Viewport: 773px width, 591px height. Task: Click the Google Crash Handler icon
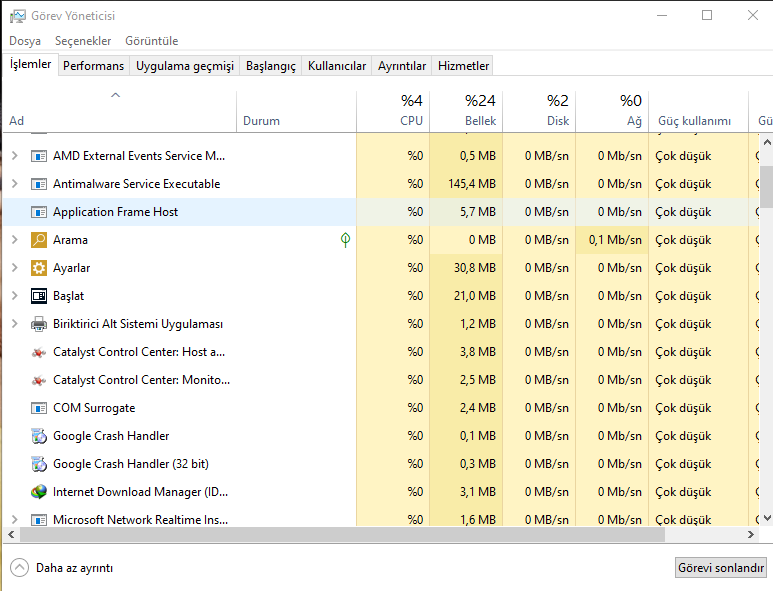click(38, 436)
